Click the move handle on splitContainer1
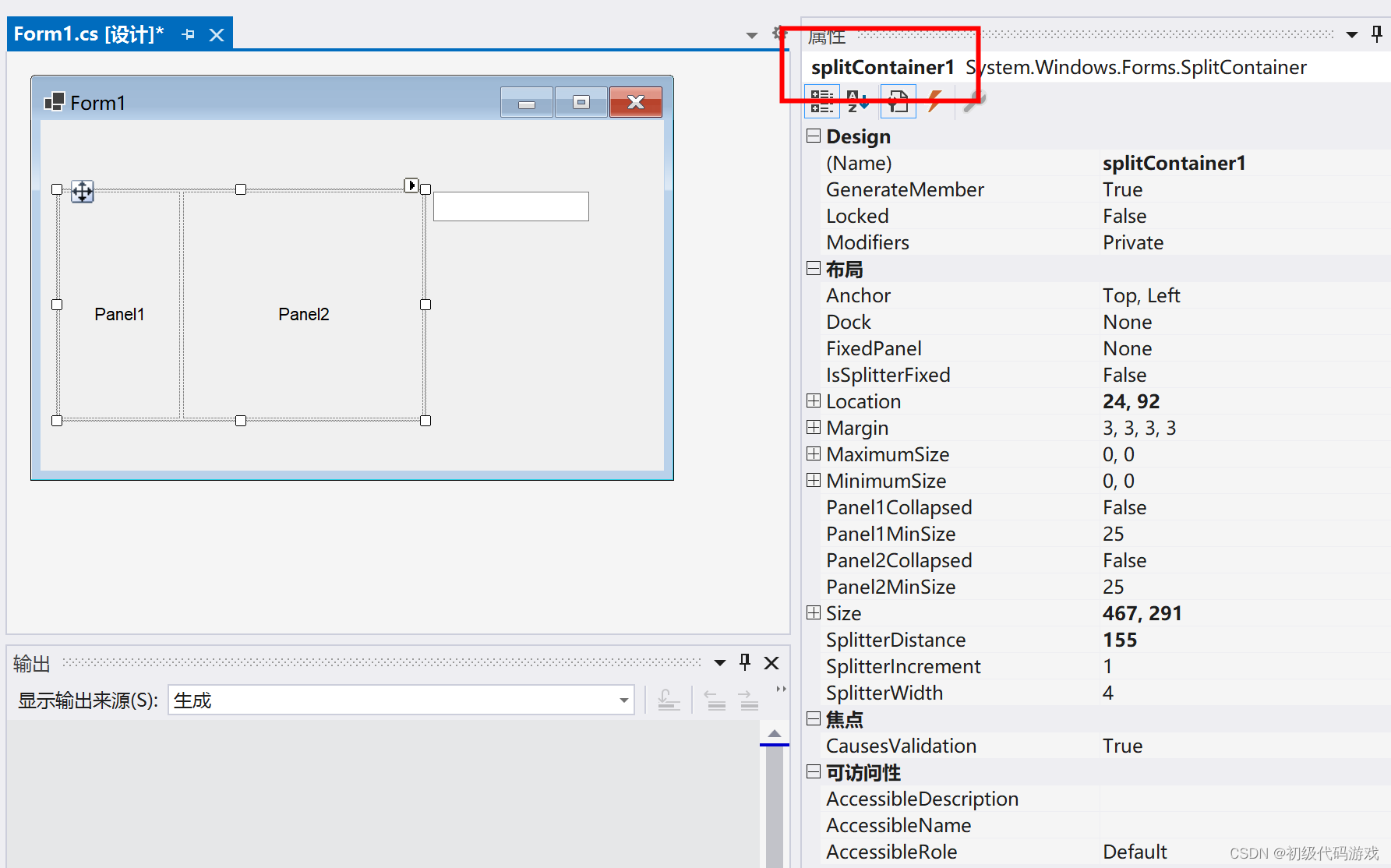Image resolution: width=1391 pixels, height=868 pixels. [83, 192]
